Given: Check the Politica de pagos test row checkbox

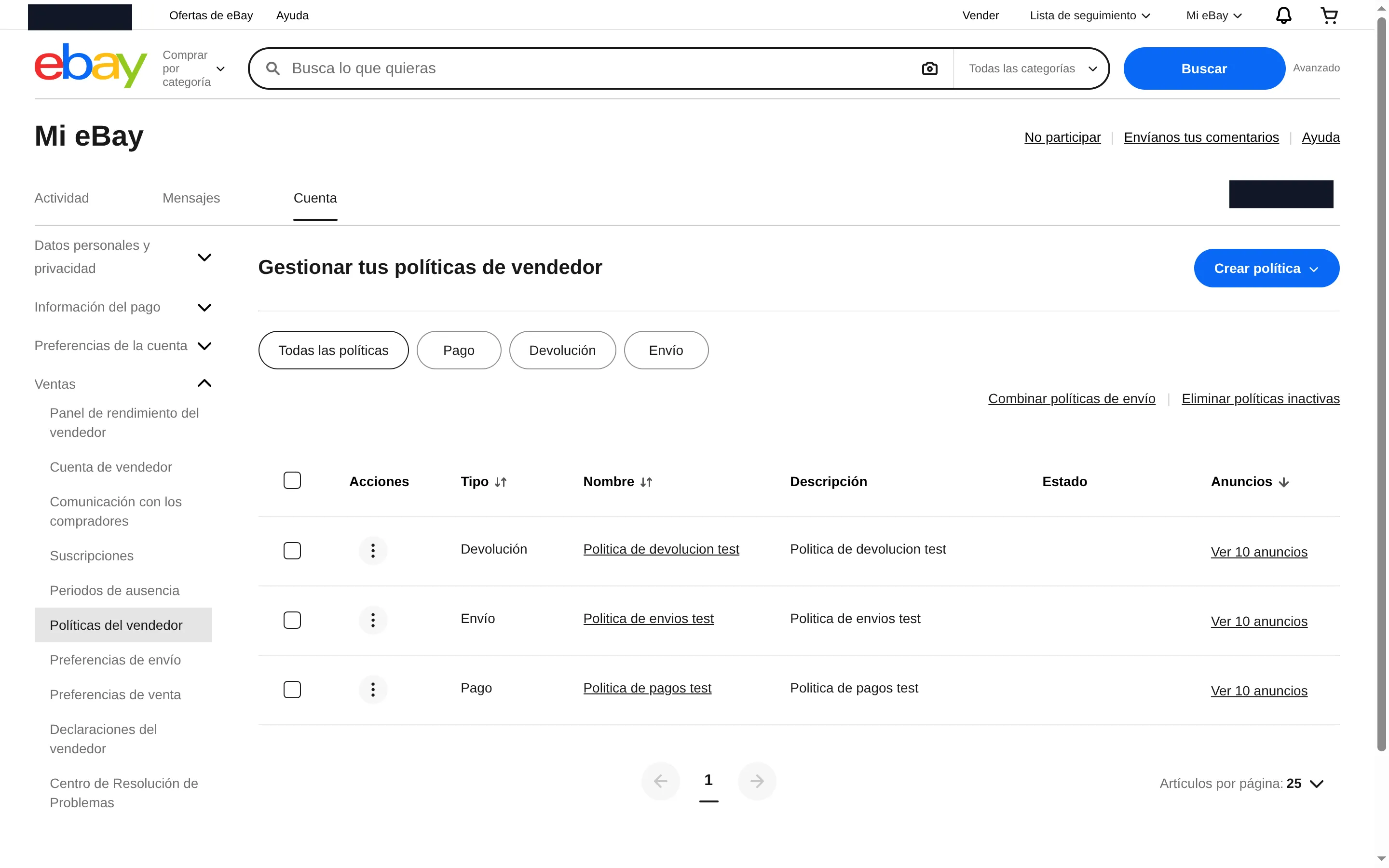Looking at the screenshot, I should [x=292, y=690].
